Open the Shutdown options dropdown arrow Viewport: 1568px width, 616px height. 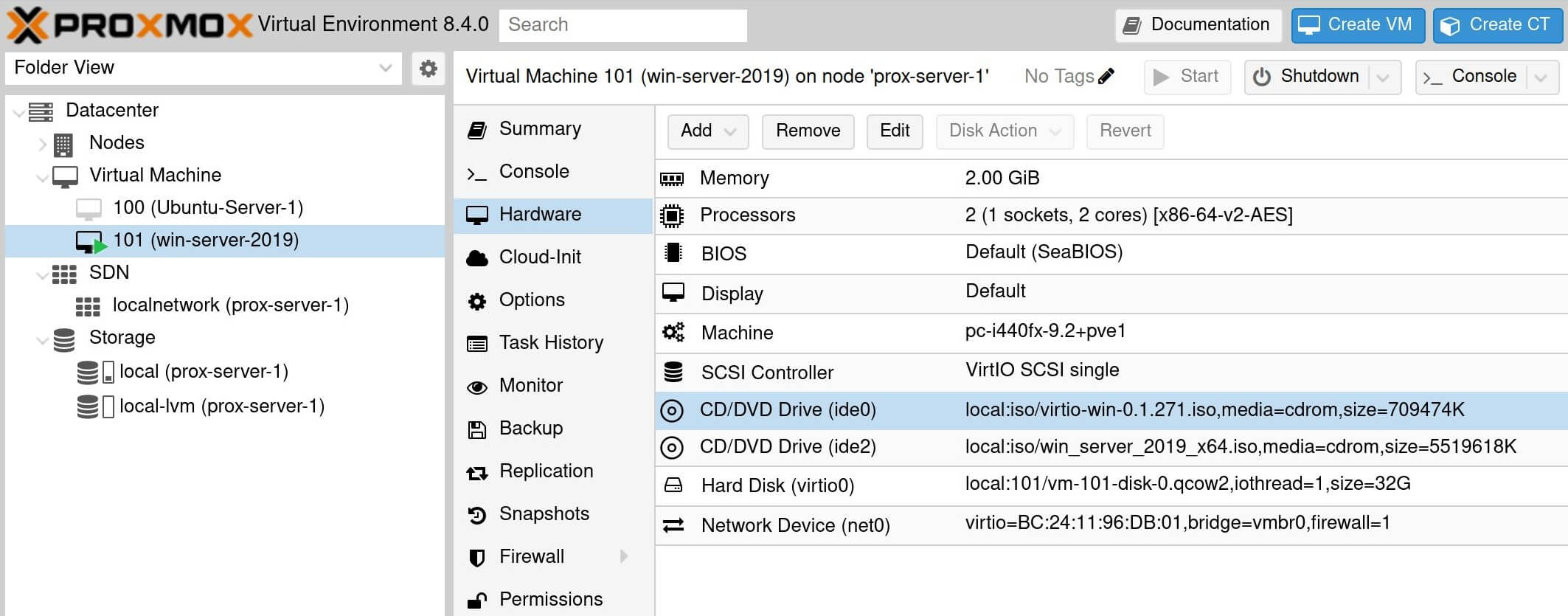(1384, 77)
